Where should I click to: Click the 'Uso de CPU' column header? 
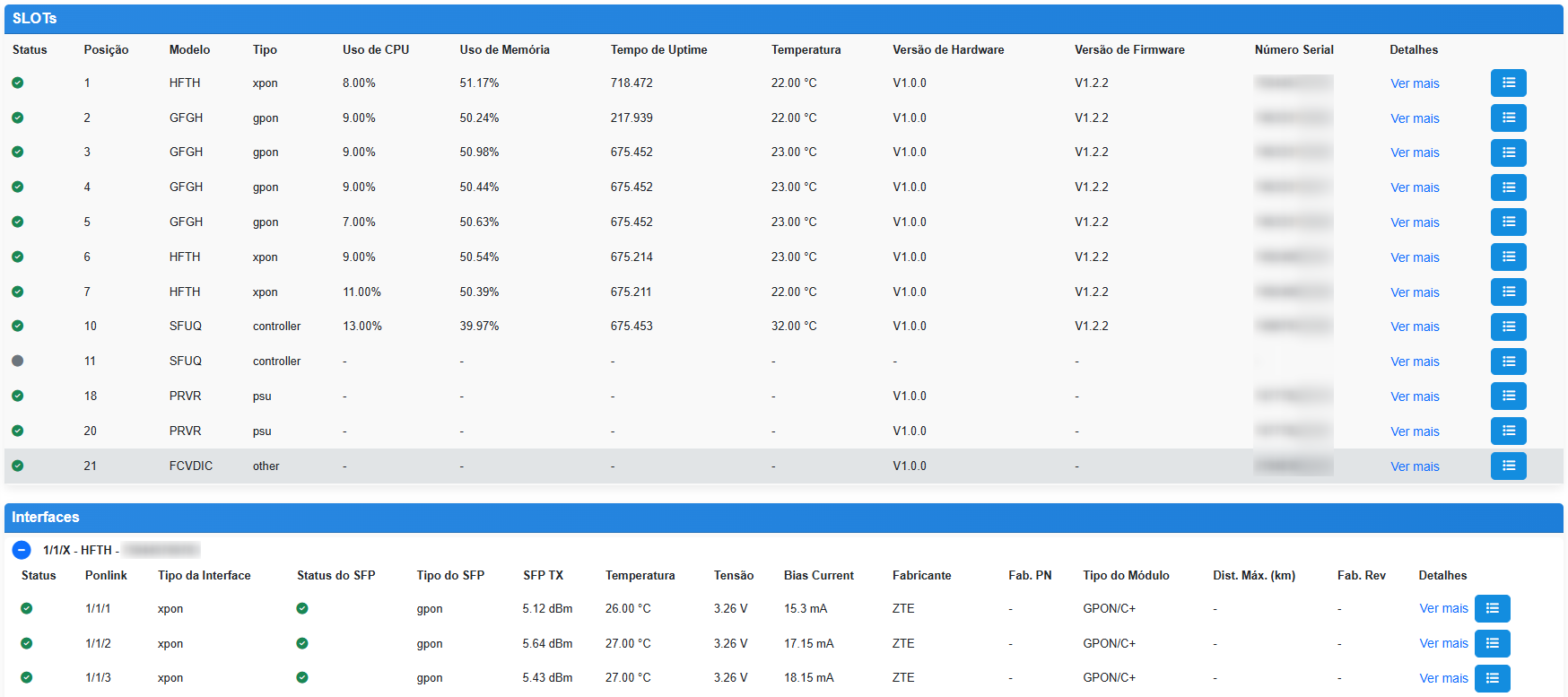pos(376,50)
